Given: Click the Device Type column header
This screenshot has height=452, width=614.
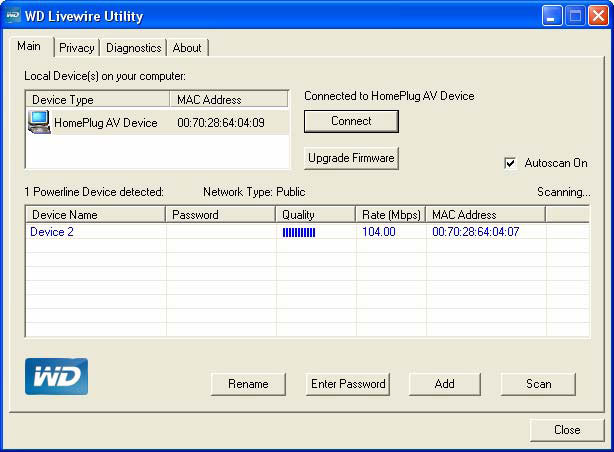Looking at the screenshot, I should (x=98, y=99).
